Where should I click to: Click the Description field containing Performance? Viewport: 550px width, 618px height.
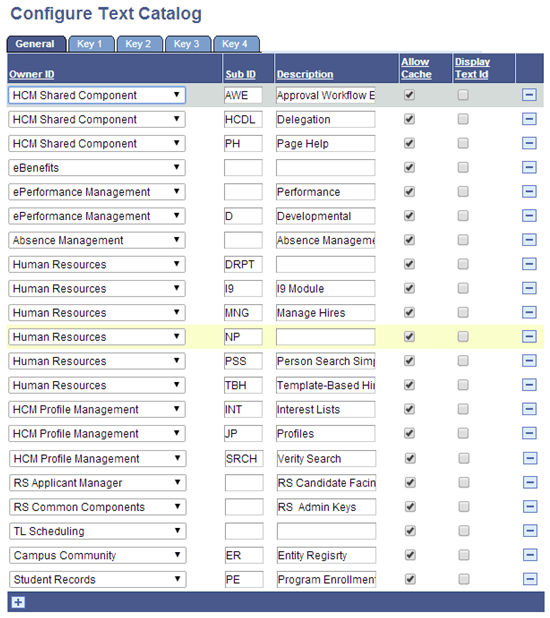(x=325, y=192)
